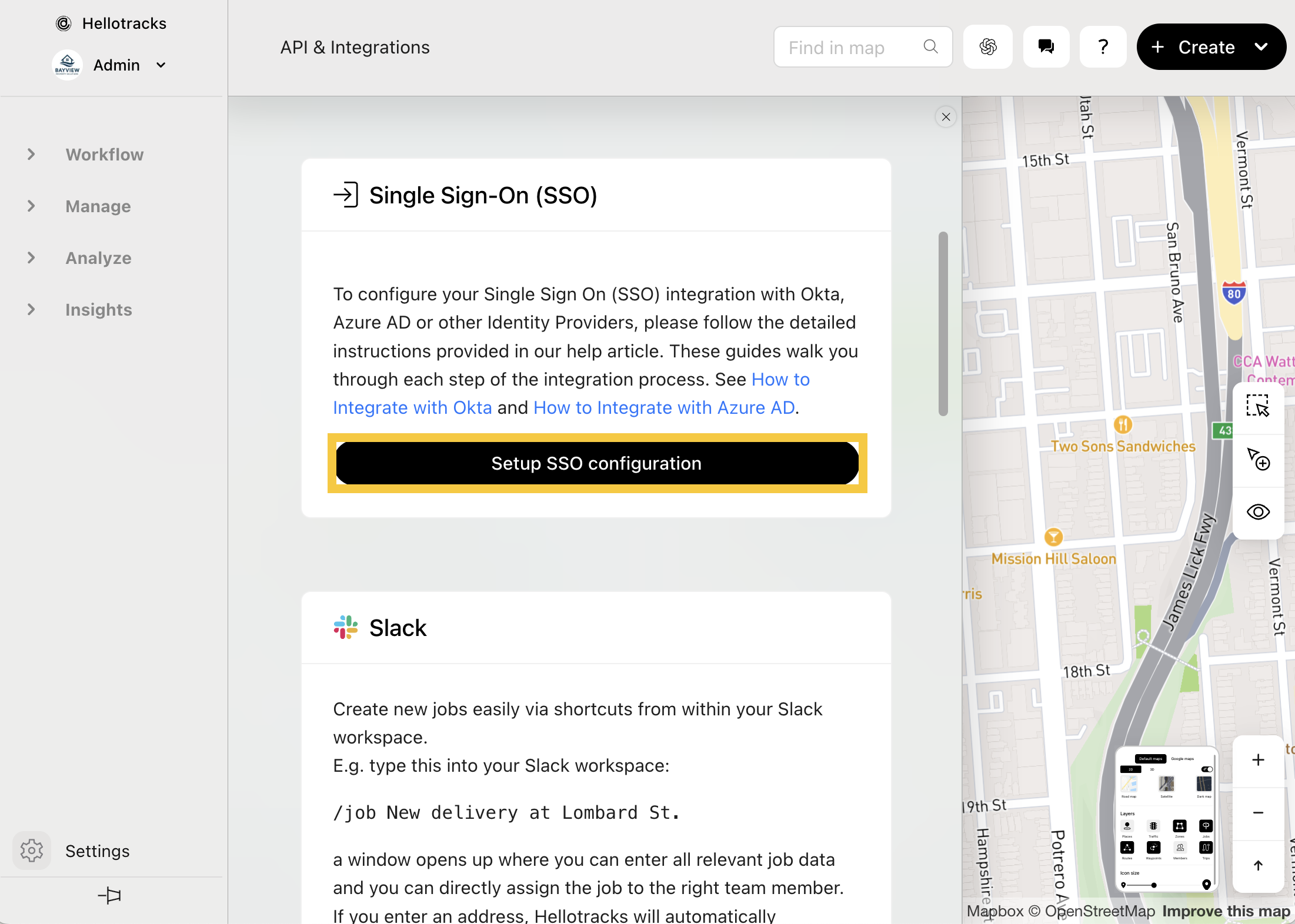Click the 18th St label on map
The height and width of the screenshot is (924, 1295).
(x=1086, y=671)
